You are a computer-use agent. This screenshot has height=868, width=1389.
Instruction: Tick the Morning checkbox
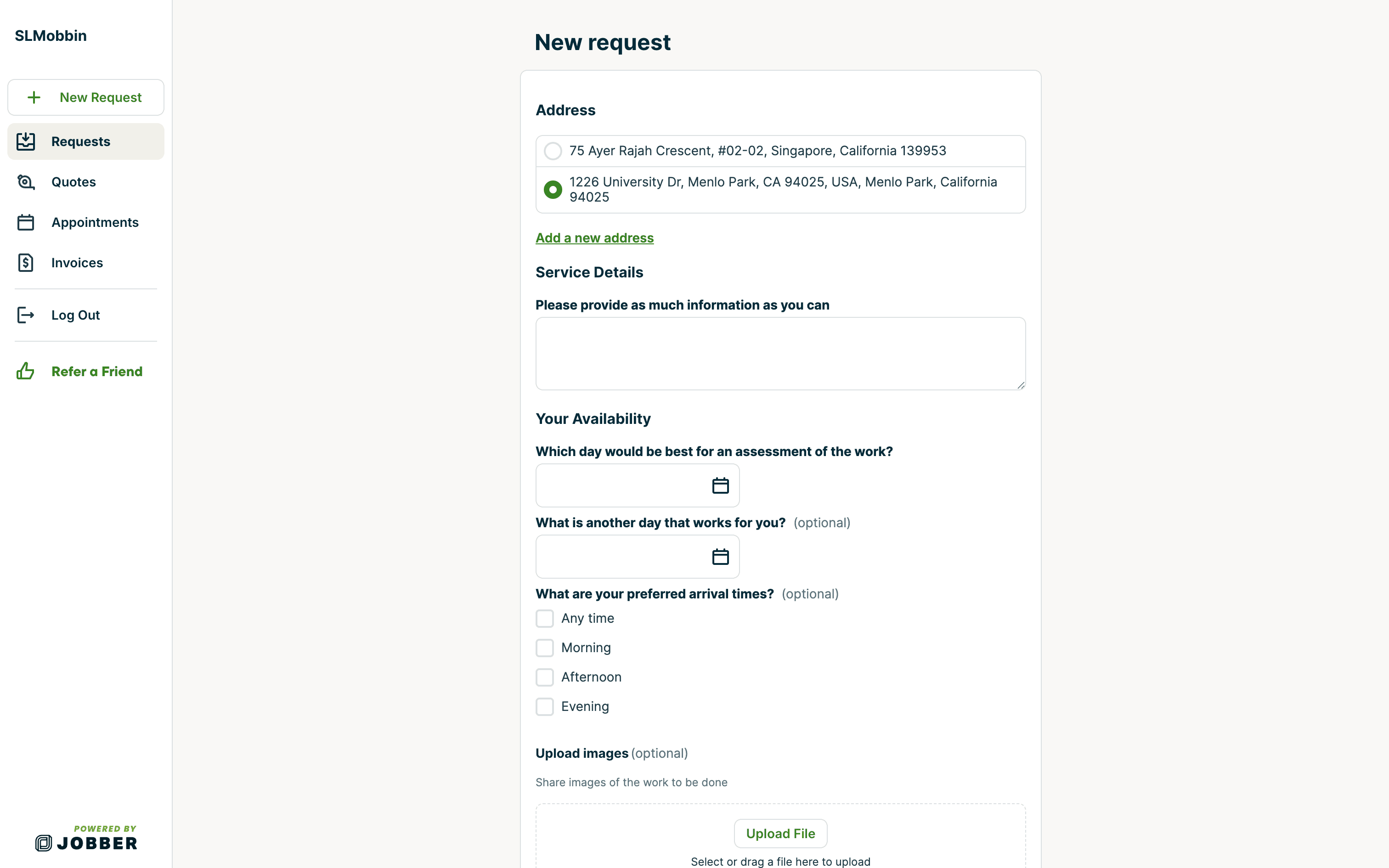point(545,648)
